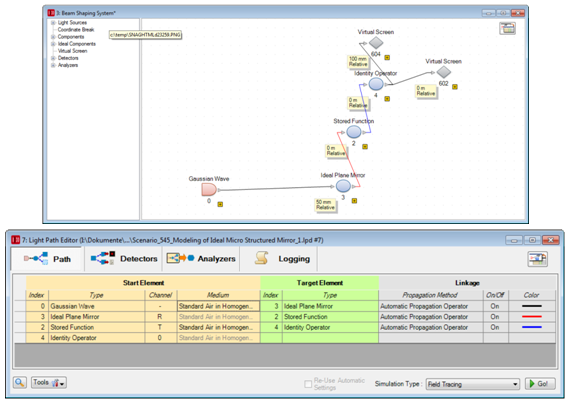Click the magnifier search icon in Light Path Editor
This screenshot has width=570, height=405.
[x=20, y=382]
